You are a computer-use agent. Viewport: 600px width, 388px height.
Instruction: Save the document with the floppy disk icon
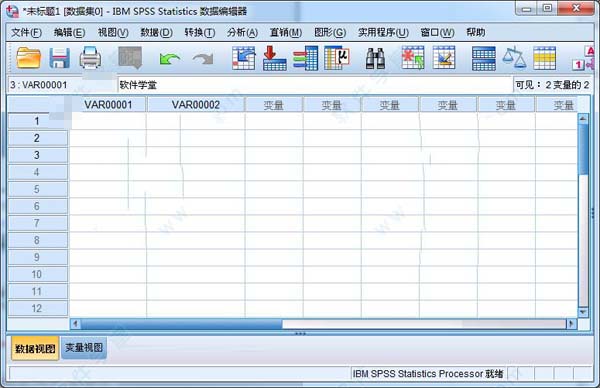tap(59, 58)
